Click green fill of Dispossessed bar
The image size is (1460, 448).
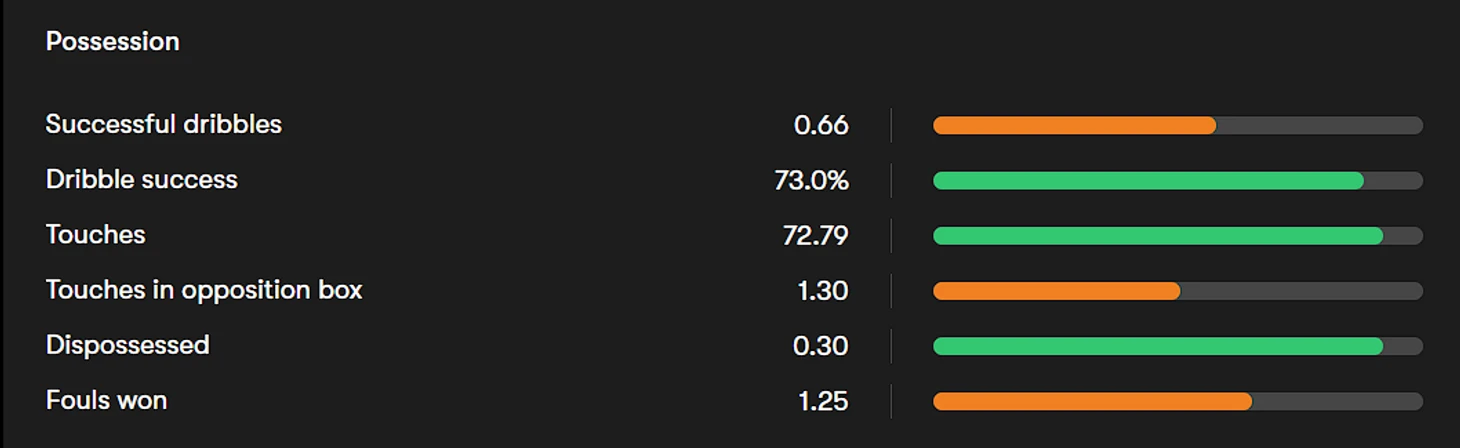(x=1158, y=346)
